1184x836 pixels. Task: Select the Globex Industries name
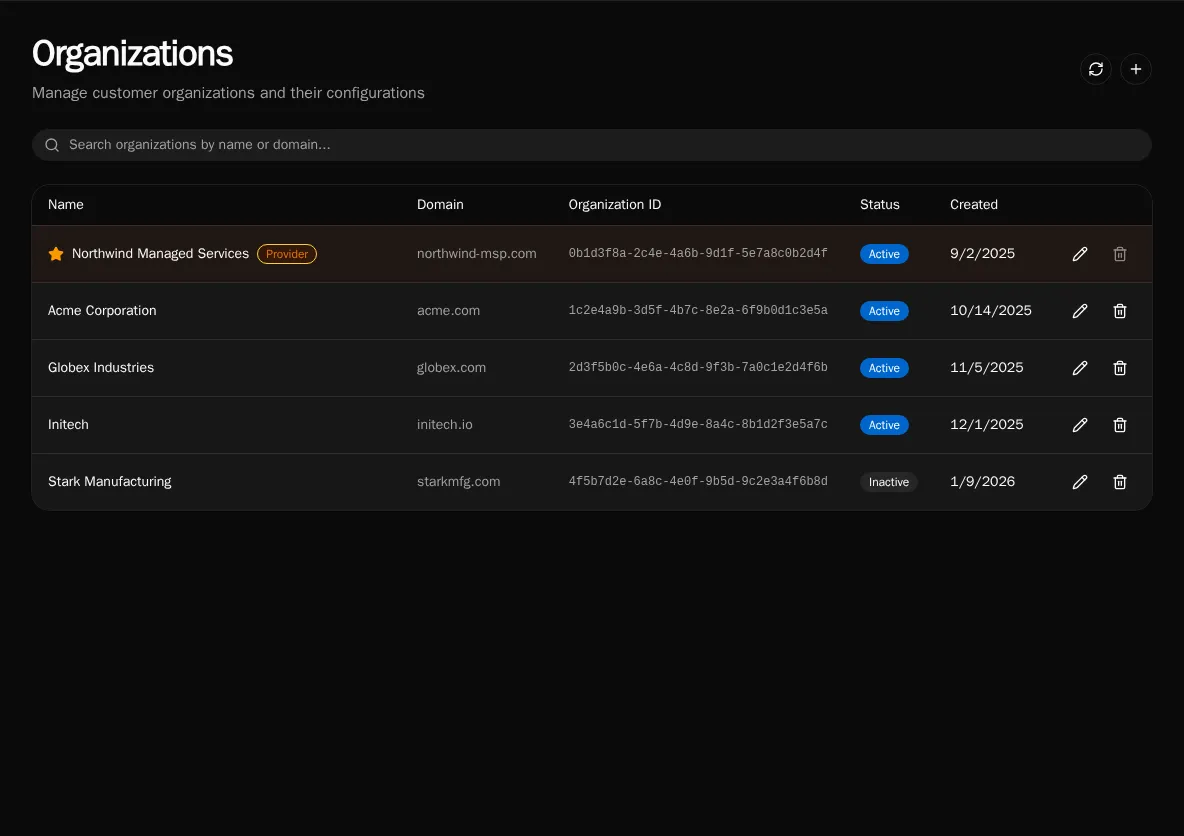coord(101,368)
